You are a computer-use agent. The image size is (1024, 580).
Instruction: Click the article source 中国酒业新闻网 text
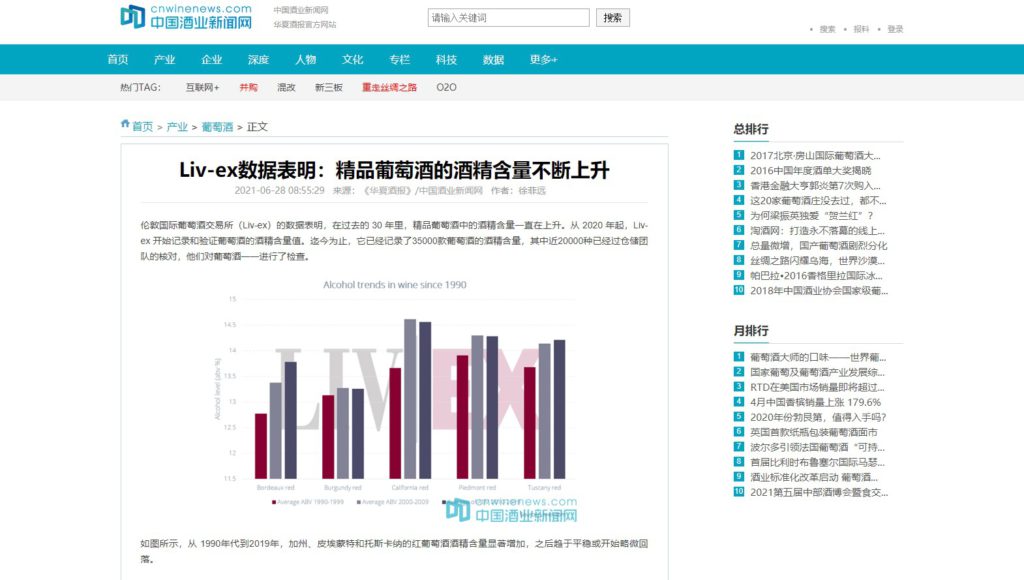pyautogui.click(x=451, y=191)
